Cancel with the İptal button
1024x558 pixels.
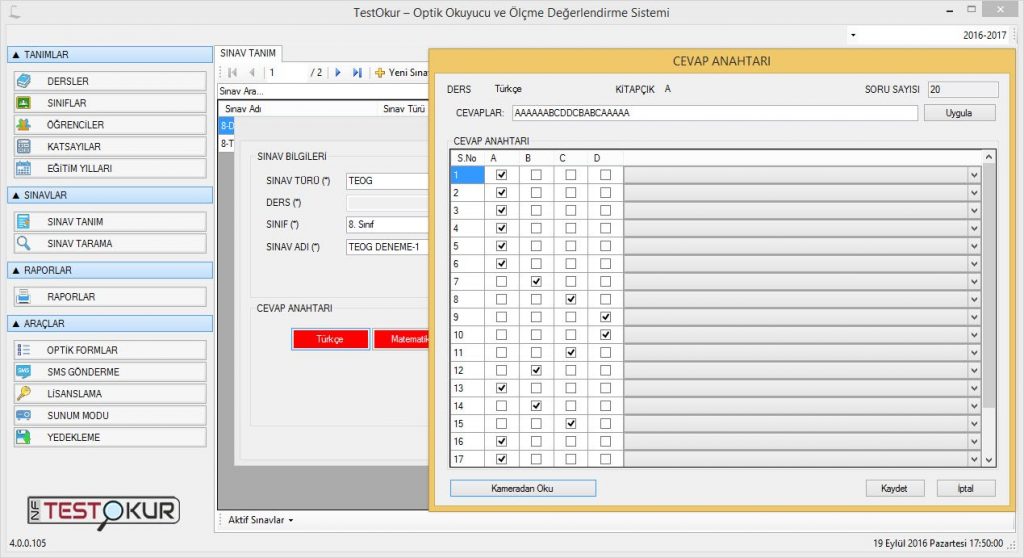pyautogui.click(x=966, y=488)
